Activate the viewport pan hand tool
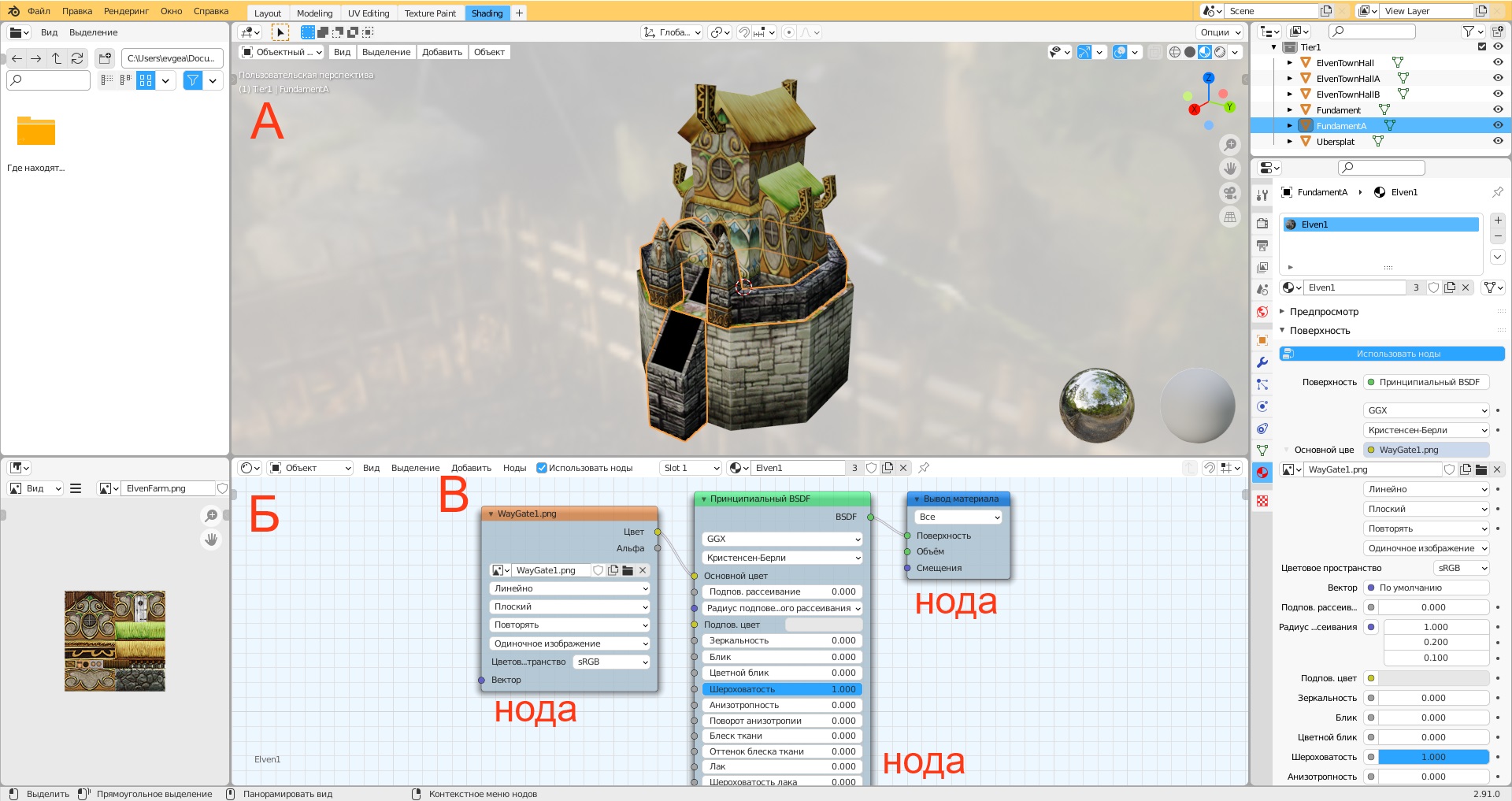The width and height of the screenshot is (1512, 801). pyautogui.click(x=1229, y=169)
